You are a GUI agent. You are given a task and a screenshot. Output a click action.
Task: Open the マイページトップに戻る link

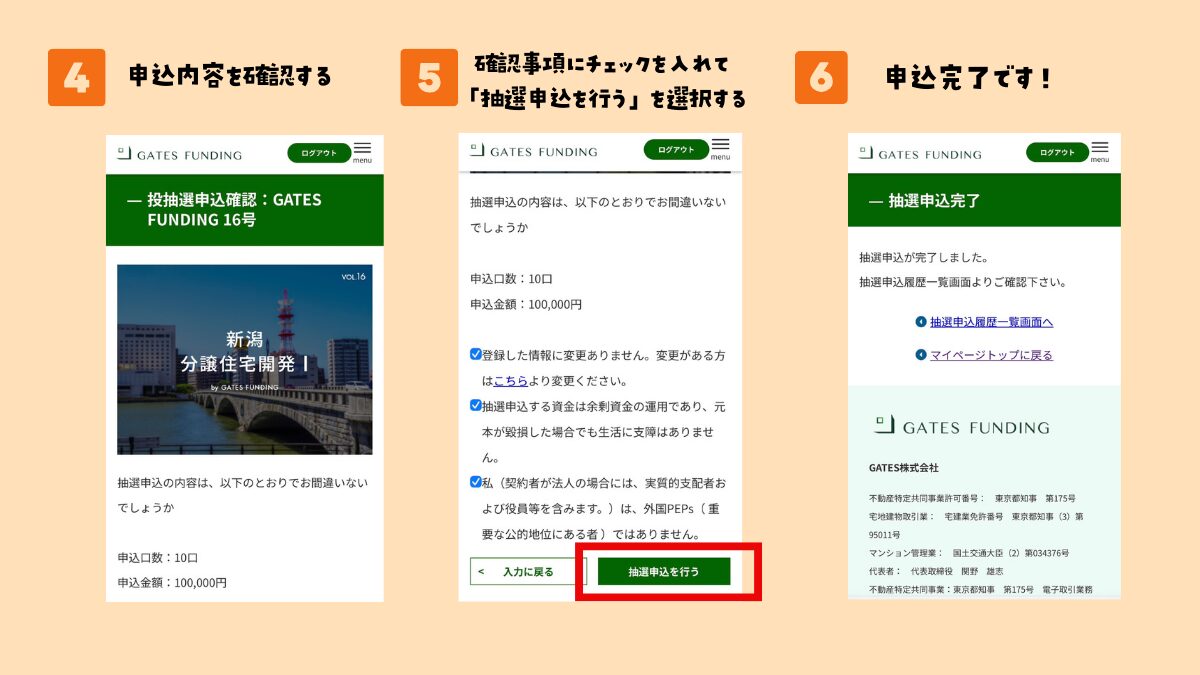[991, 355]
